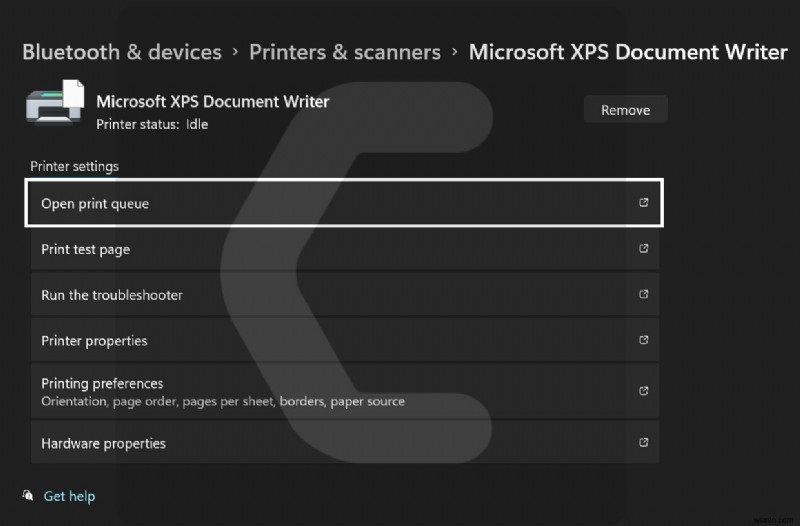Open Hardware properties
This screenshot has width=800, height=526.
[345, 442]
